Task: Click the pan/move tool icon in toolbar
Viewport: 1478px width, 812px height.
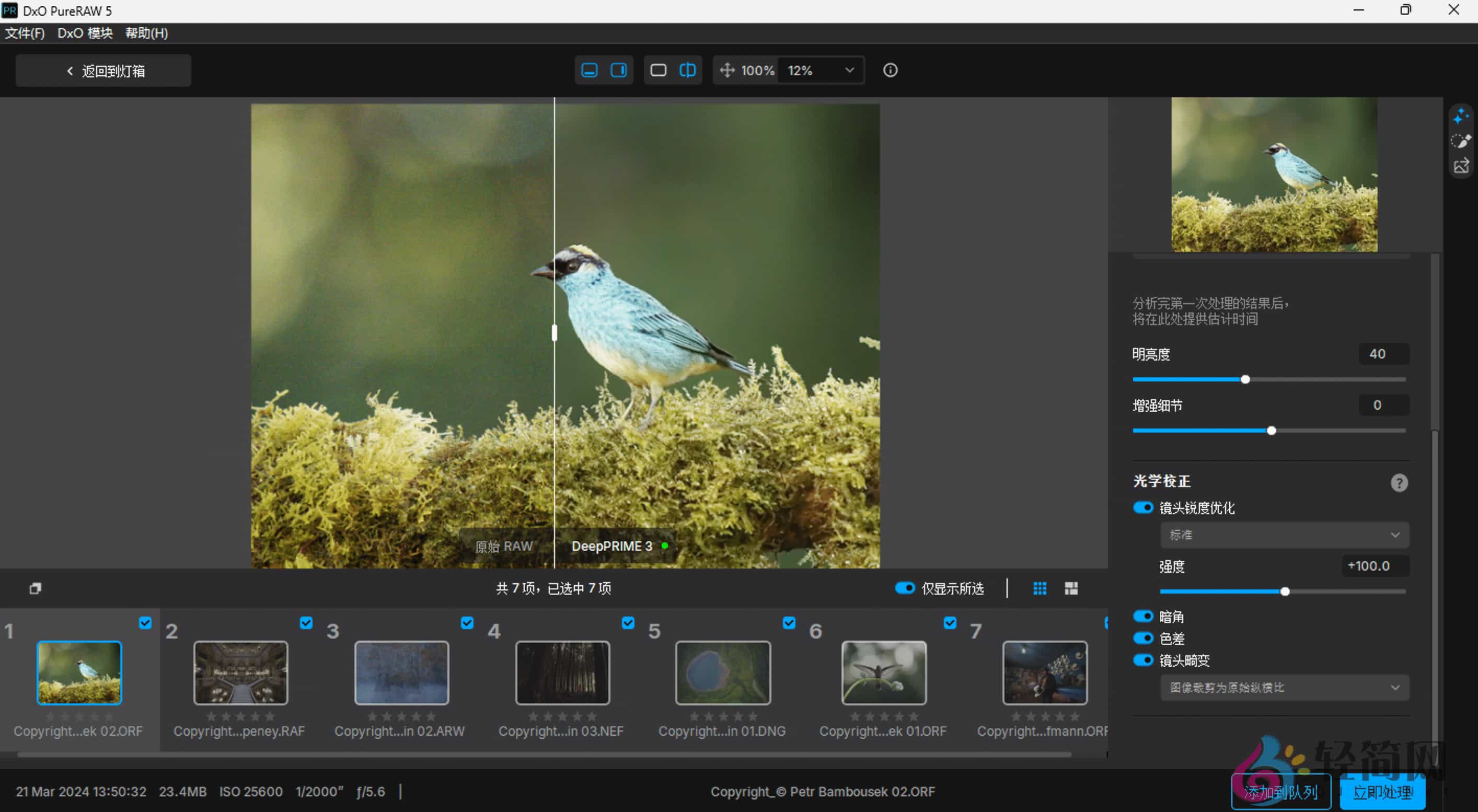Action: 727,70
